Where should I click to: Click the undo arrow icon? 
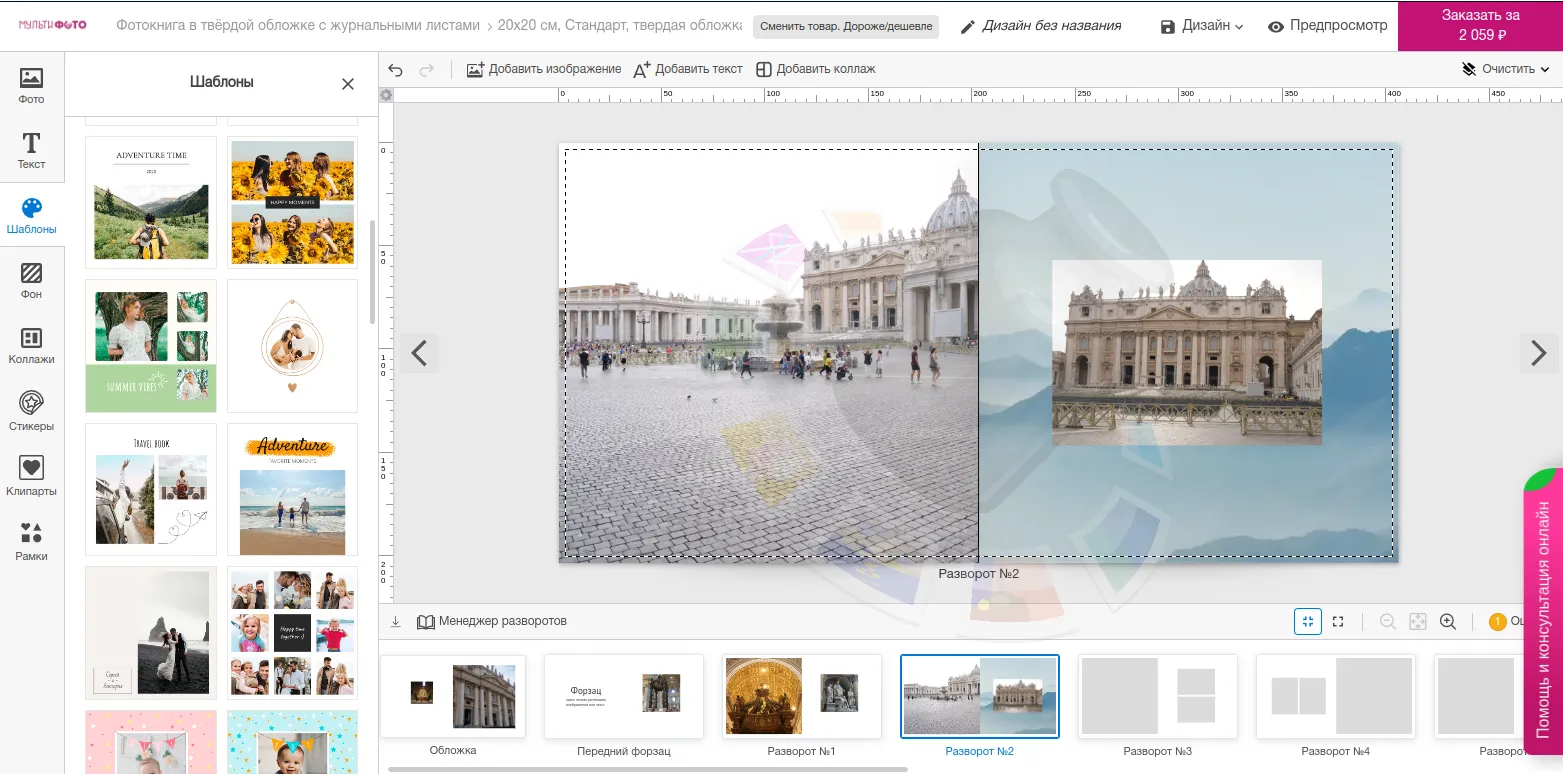click(x=396, y=69)
